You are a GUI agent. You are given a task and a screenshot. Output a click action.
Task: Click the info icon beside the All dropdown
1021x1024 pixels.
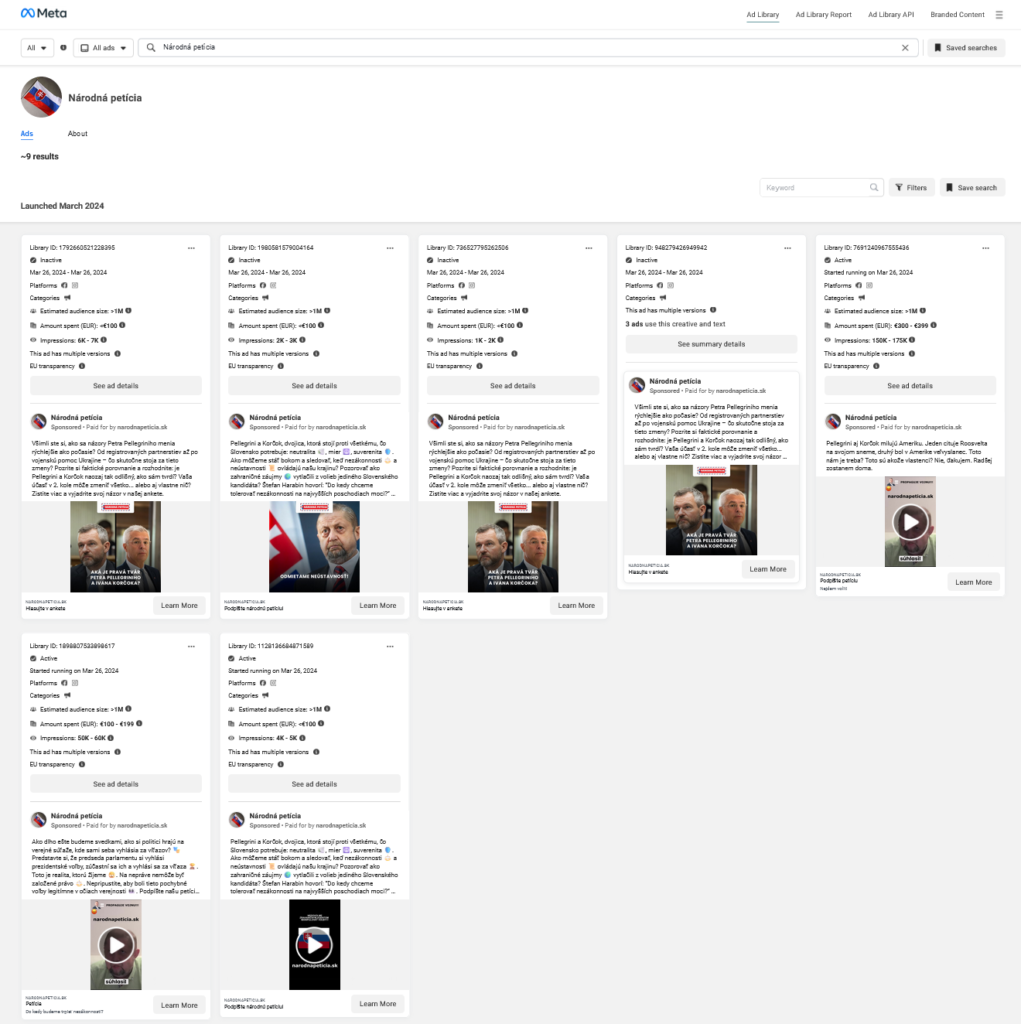coord(63,48)
